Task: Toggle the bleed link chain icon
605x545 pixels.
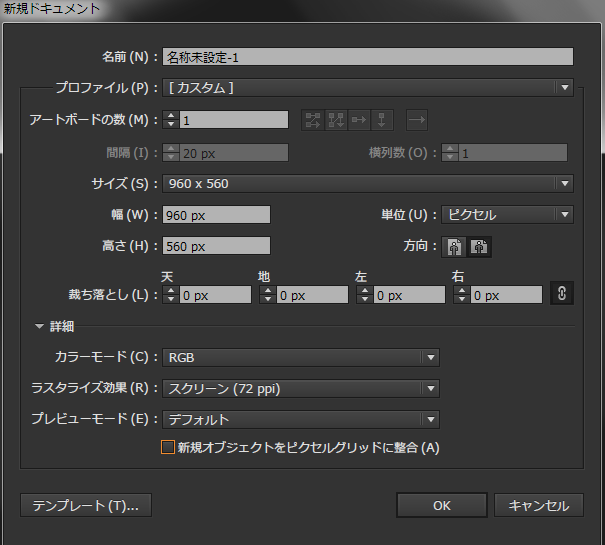Action: 562,294
